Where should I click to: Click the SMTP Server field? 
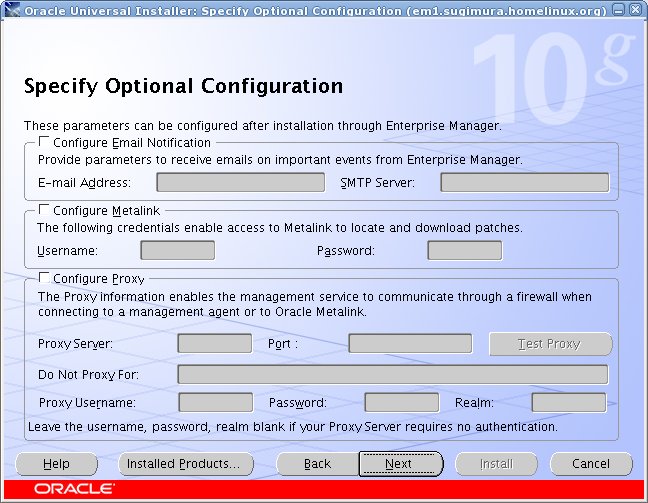point(525,182)
